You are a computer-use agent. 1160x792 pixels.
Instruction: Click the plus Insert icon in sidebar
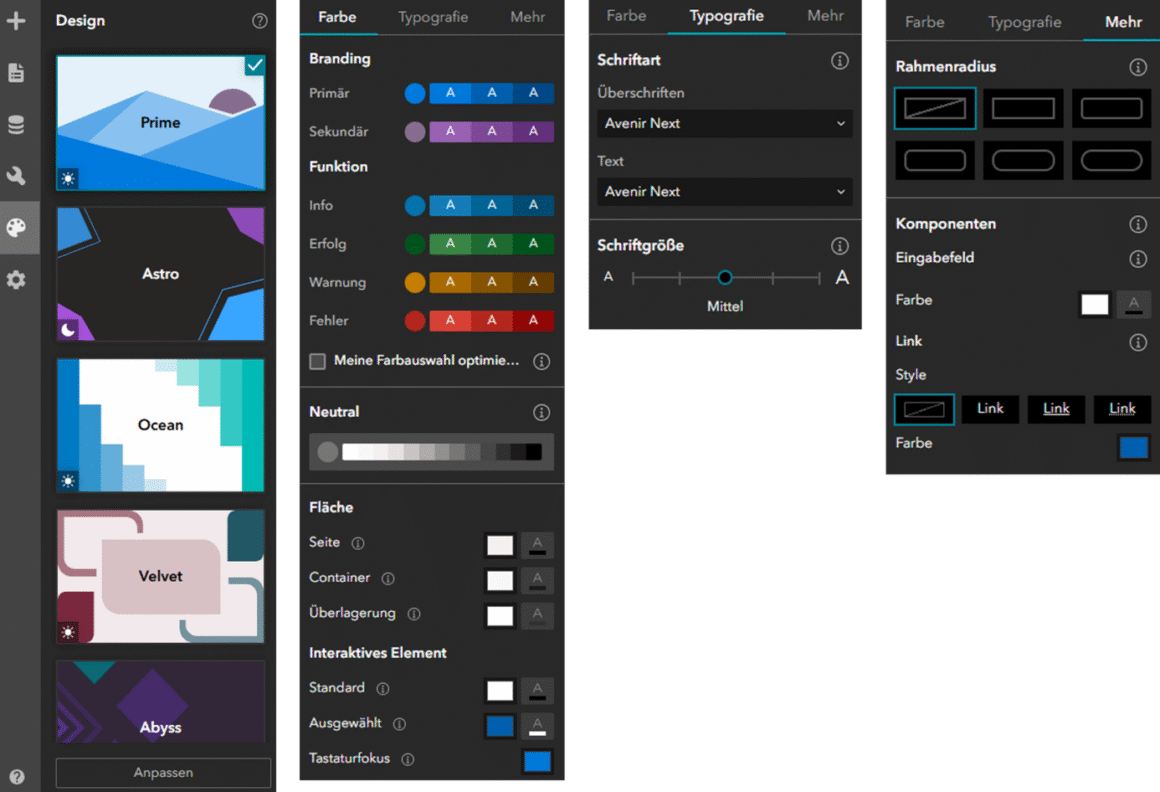[16, 21]
